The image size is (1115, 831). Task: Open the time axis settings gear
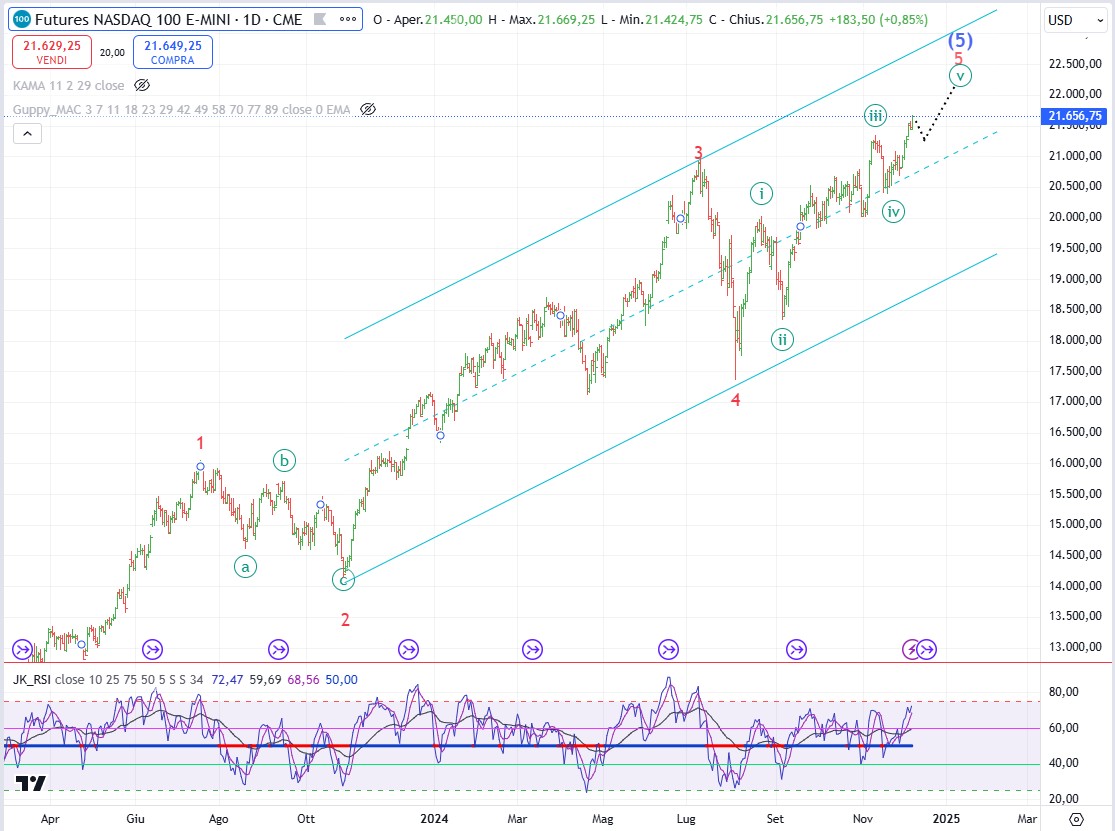[1077, 819]
